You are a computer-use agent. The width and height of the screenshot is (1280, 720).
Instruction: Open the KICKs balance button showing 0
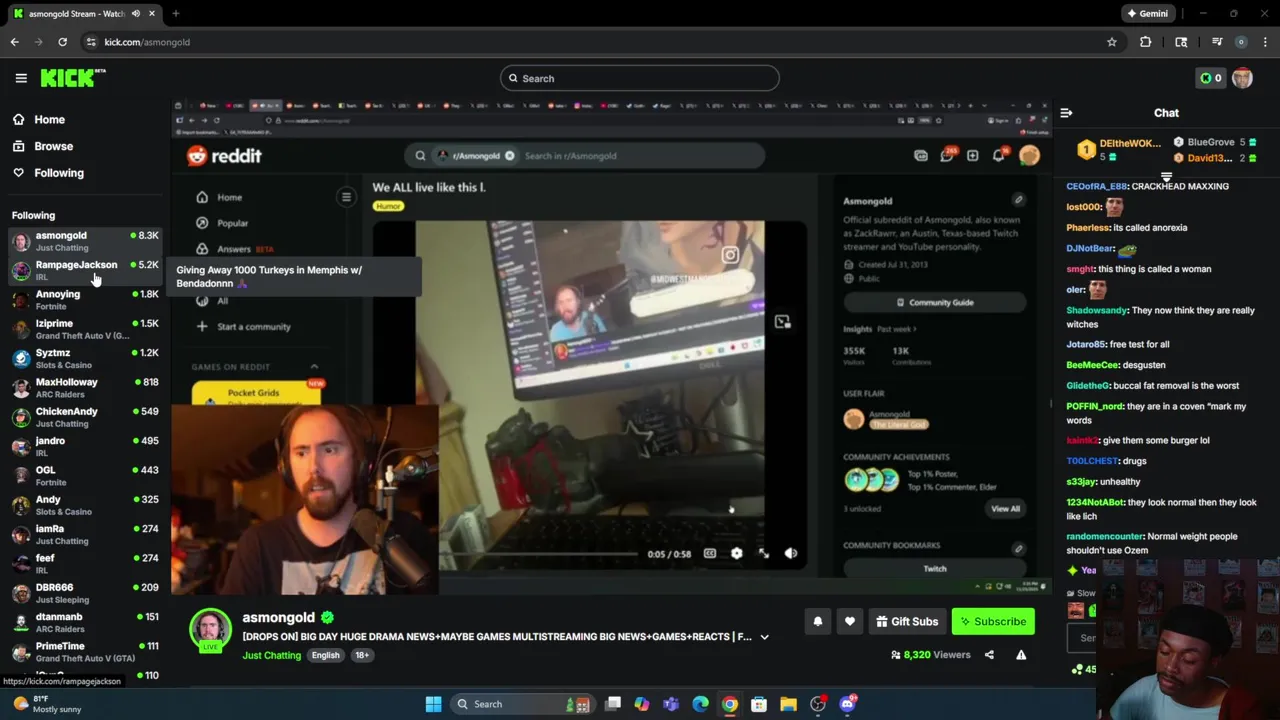(x=1210, y=78)
